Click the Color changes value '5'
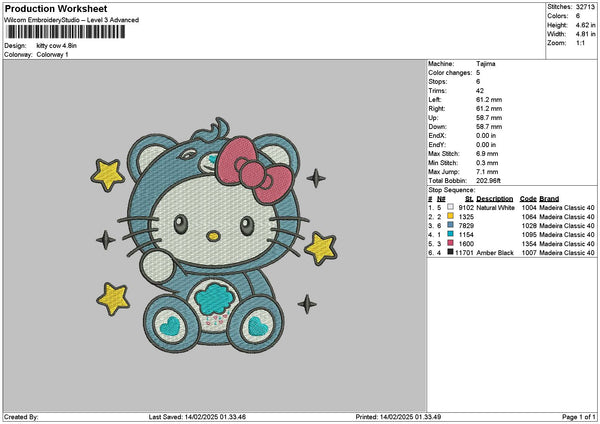 coord(478,73)
